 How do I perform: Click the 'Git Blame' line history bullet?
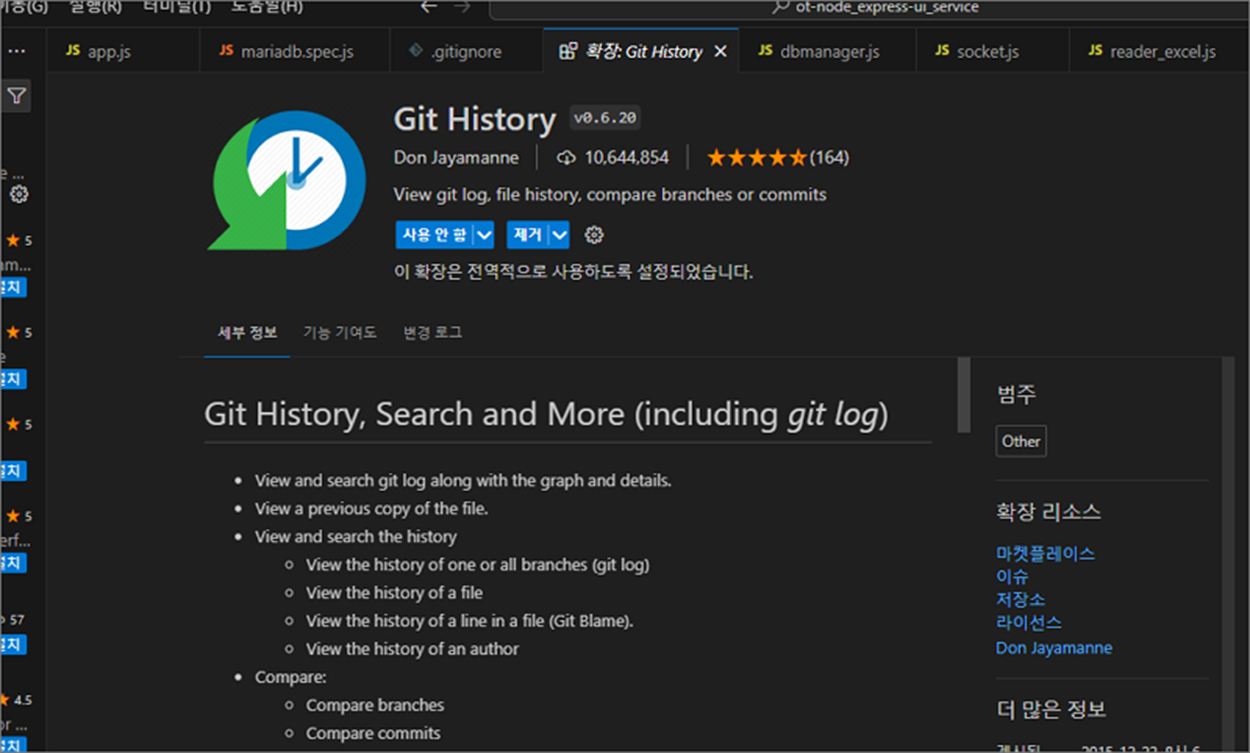click(x=470, y=621)
